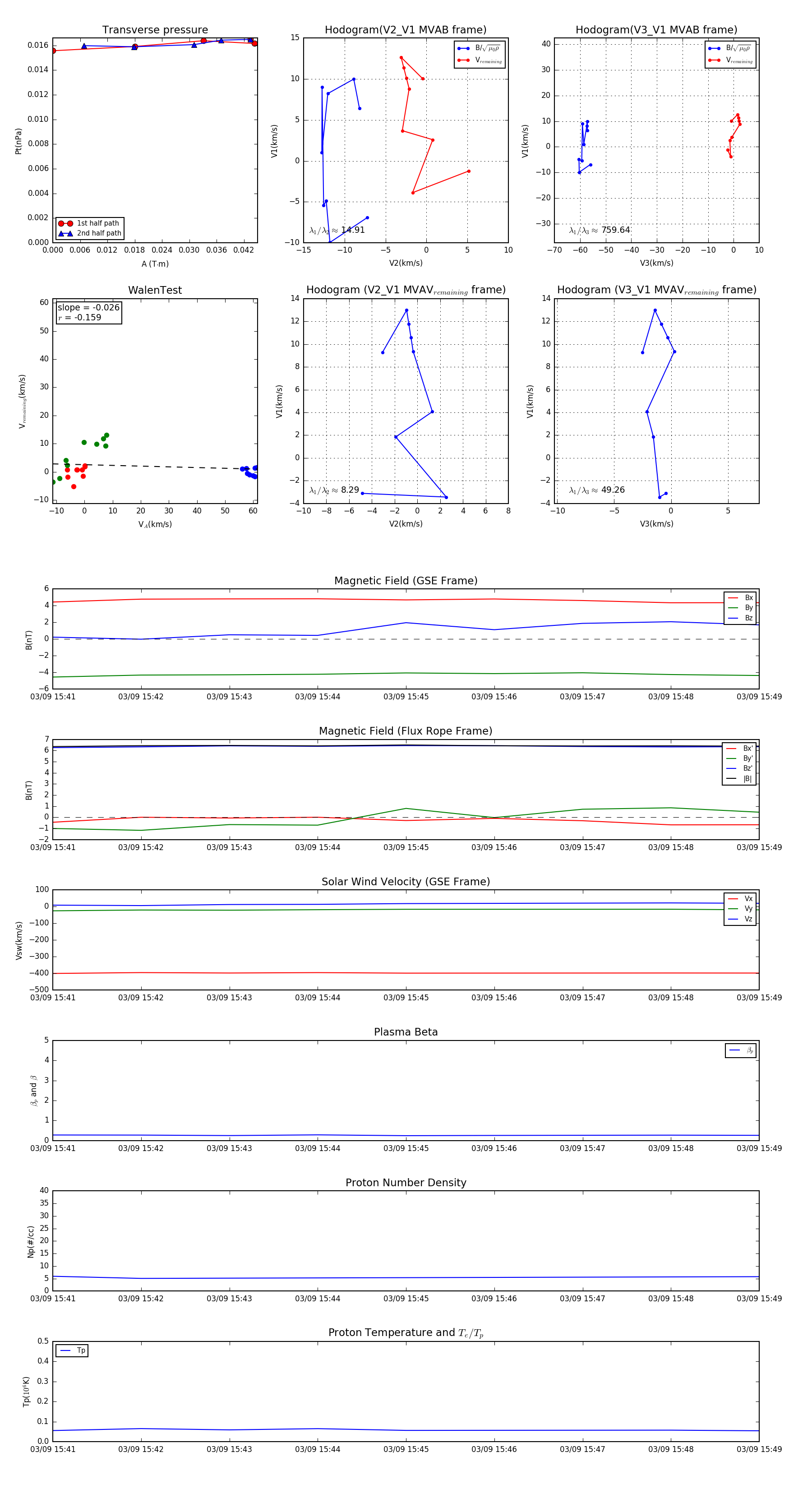The width and height of the screenshot is (812, 1489).
Task: Click the 'Plasma Beta' title
Action: pos(406,1032)
